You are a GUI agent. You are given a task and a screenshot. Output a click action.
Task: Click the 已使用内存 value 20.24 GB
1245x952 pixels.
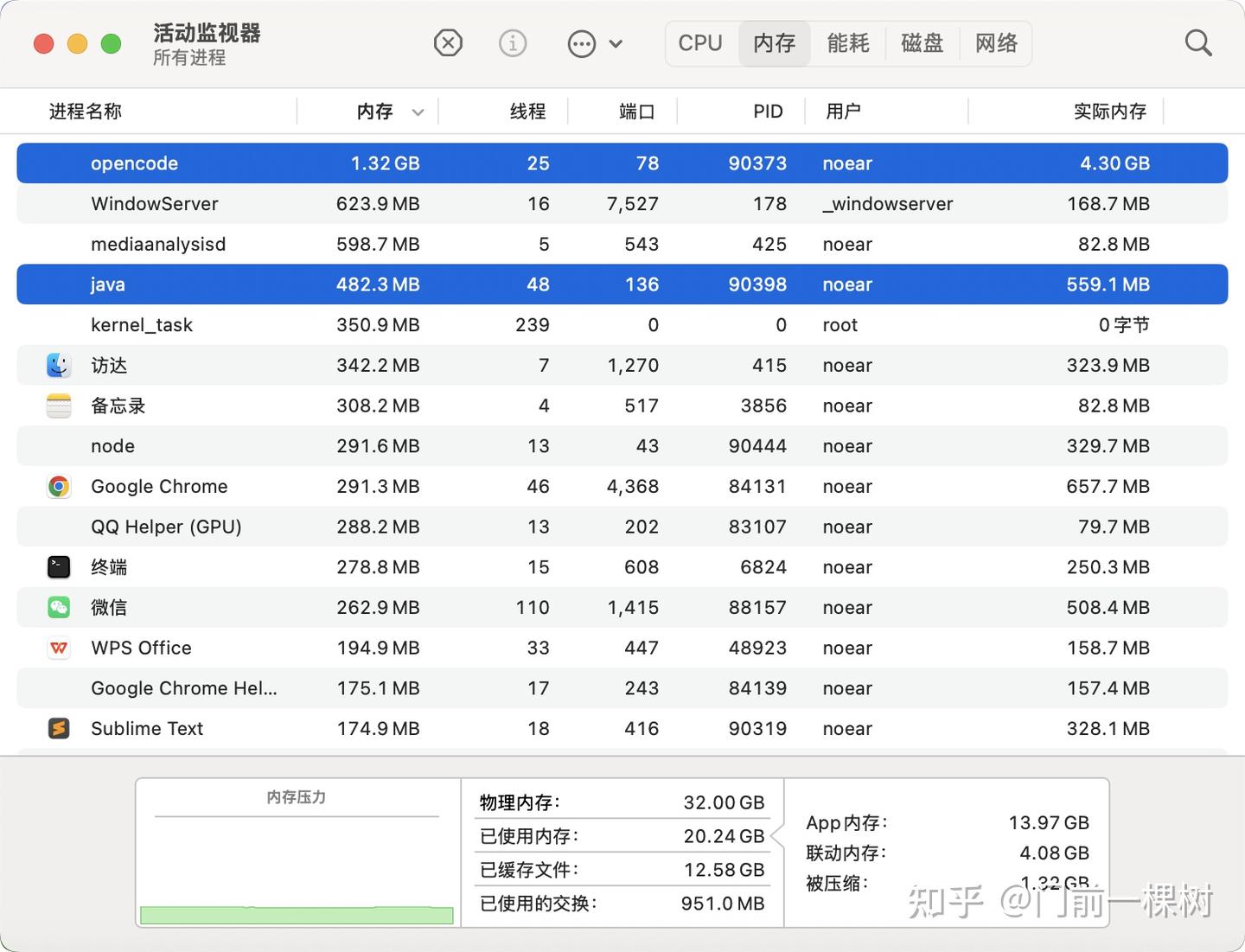tap(724, 836)
